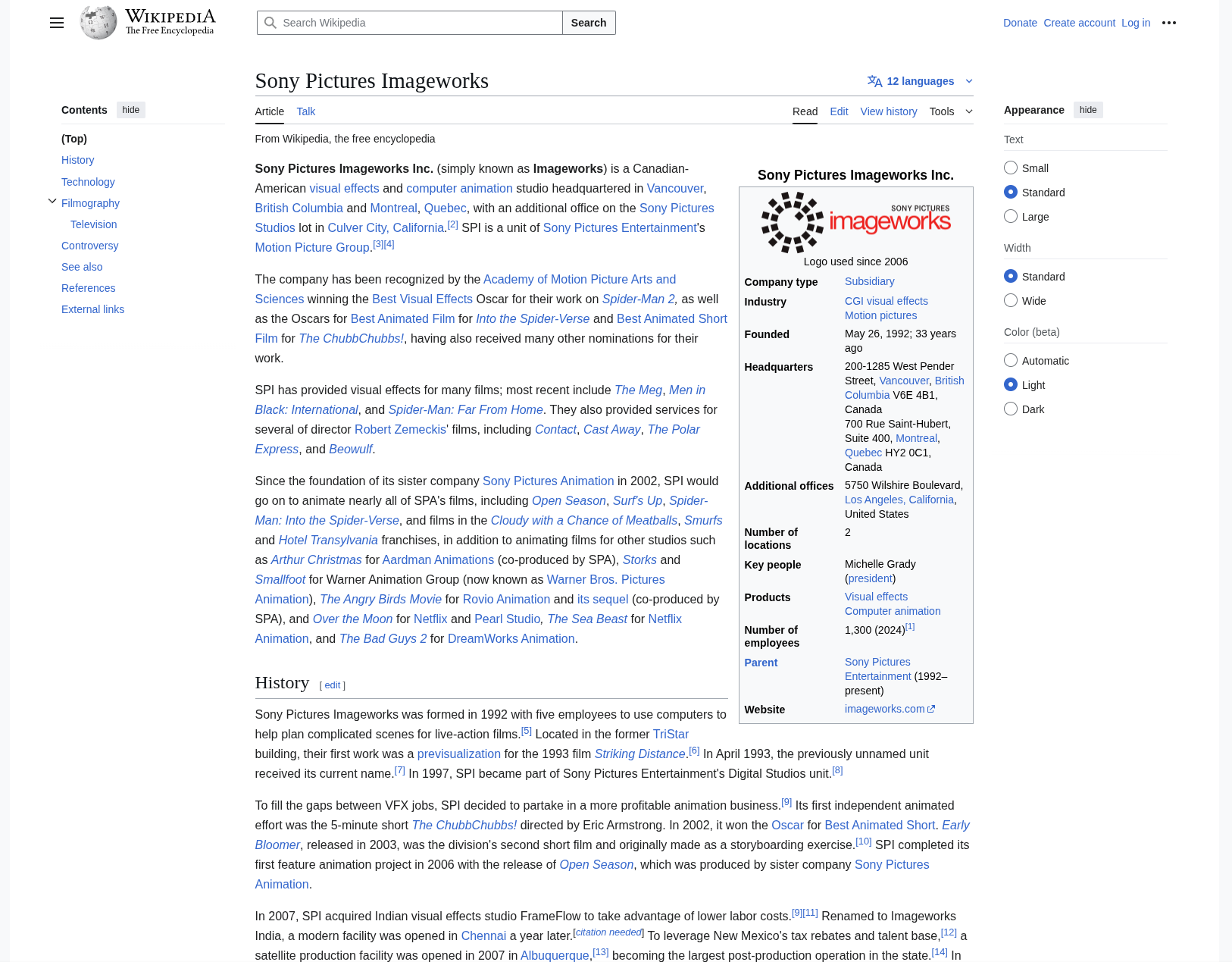Click the citation needed tag
Image resolution: width=1232 pixels, height=962 pixels.
tap(609, 932)
